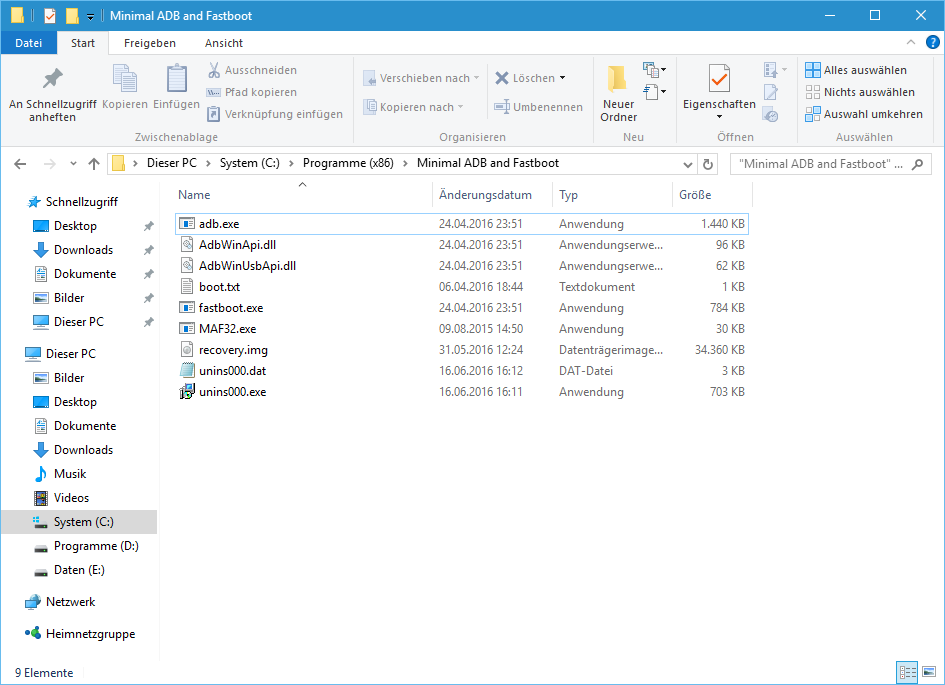Viewport: 945px width, 685px height.
Task: Open the Datei menu tab
Action: coord(28,43)
